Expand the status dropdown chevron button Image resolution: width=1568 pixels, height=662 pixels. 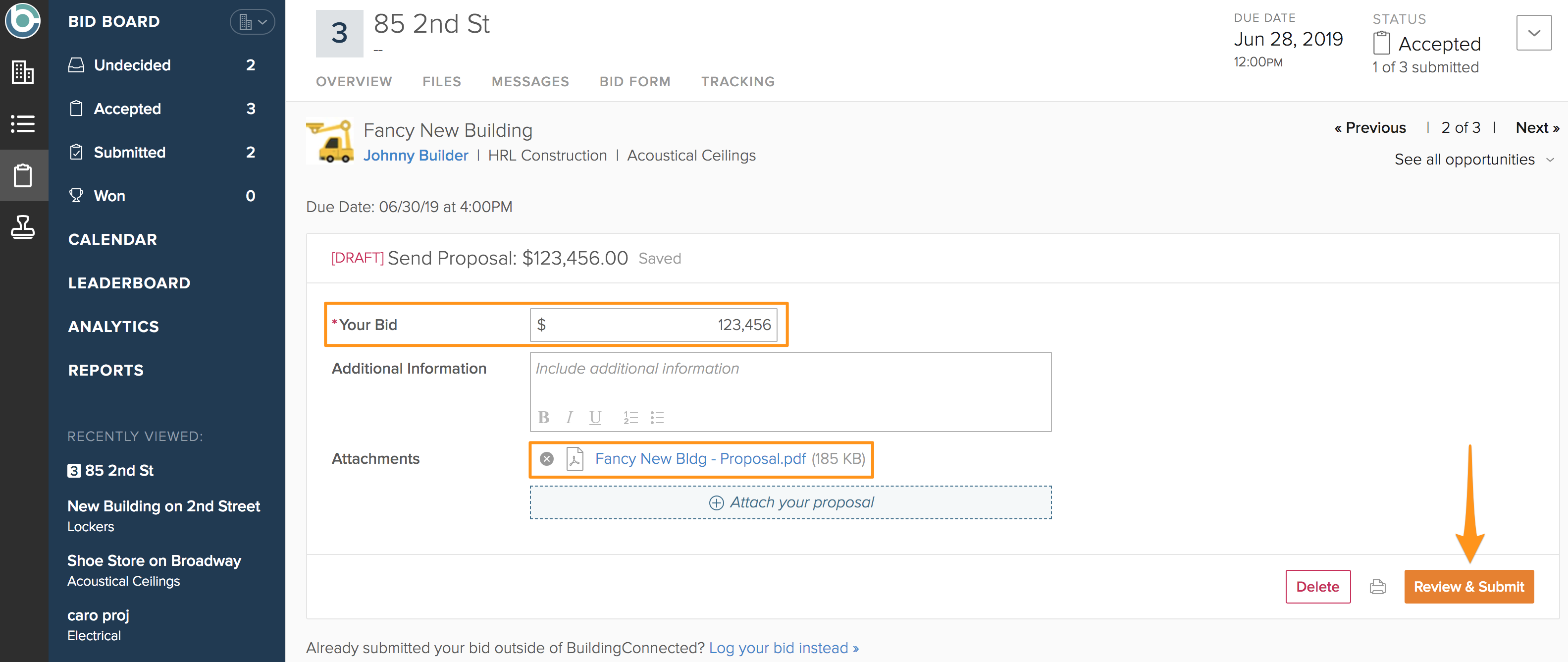(1533, 33)
